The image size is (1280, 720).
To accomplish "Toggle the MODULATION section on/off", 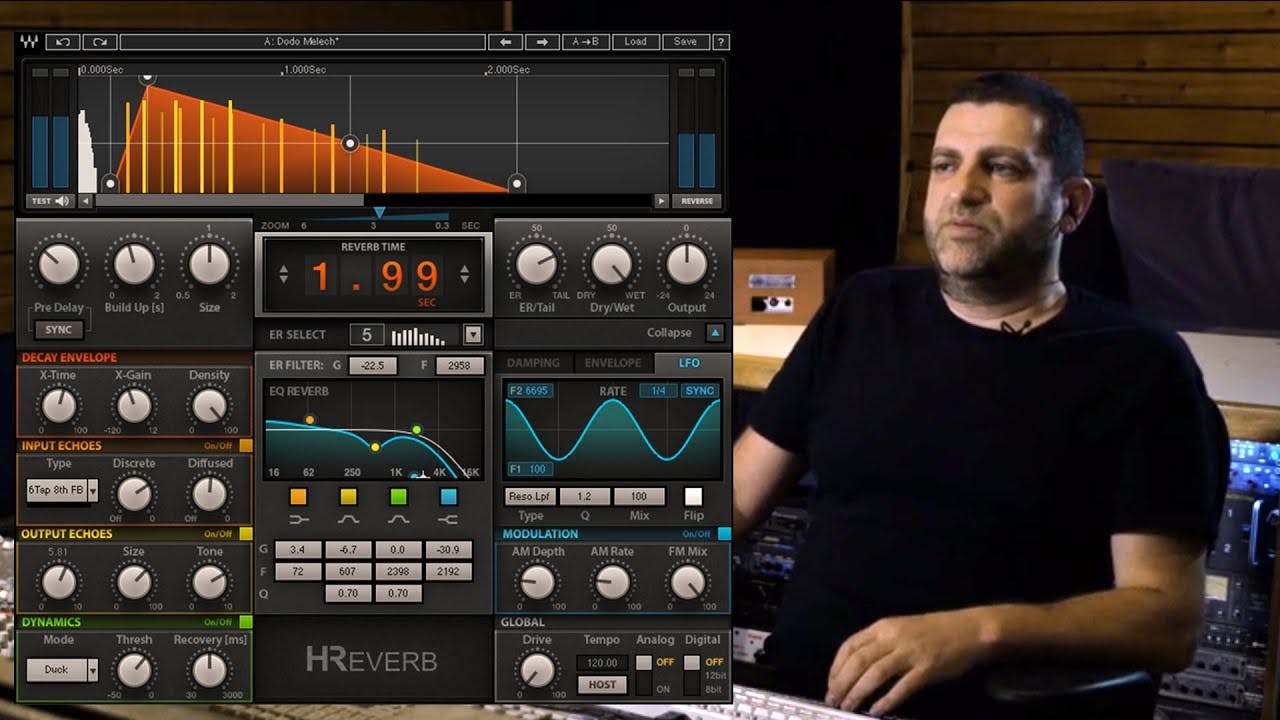I will tap(723, 533).
